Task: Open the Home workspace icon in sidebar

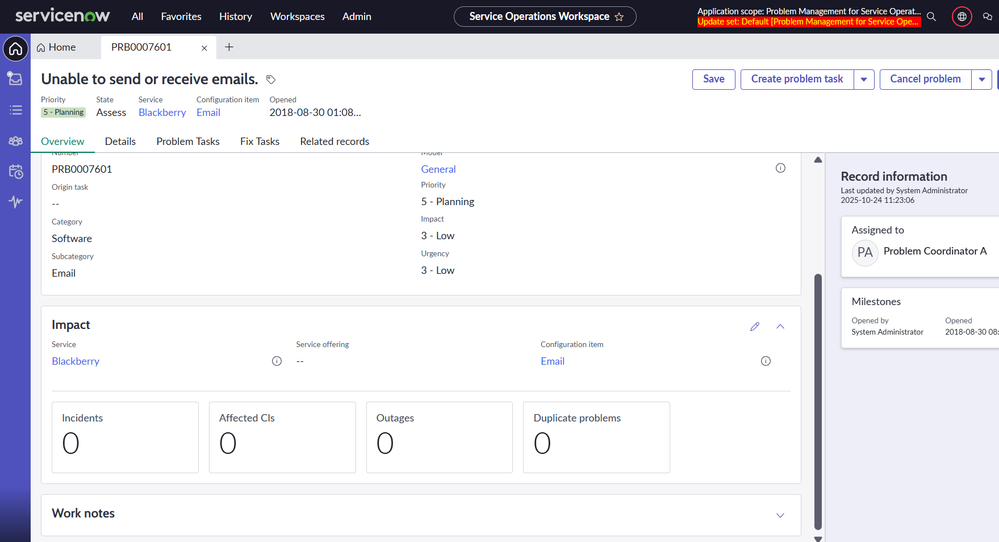Action: (15, 49)
